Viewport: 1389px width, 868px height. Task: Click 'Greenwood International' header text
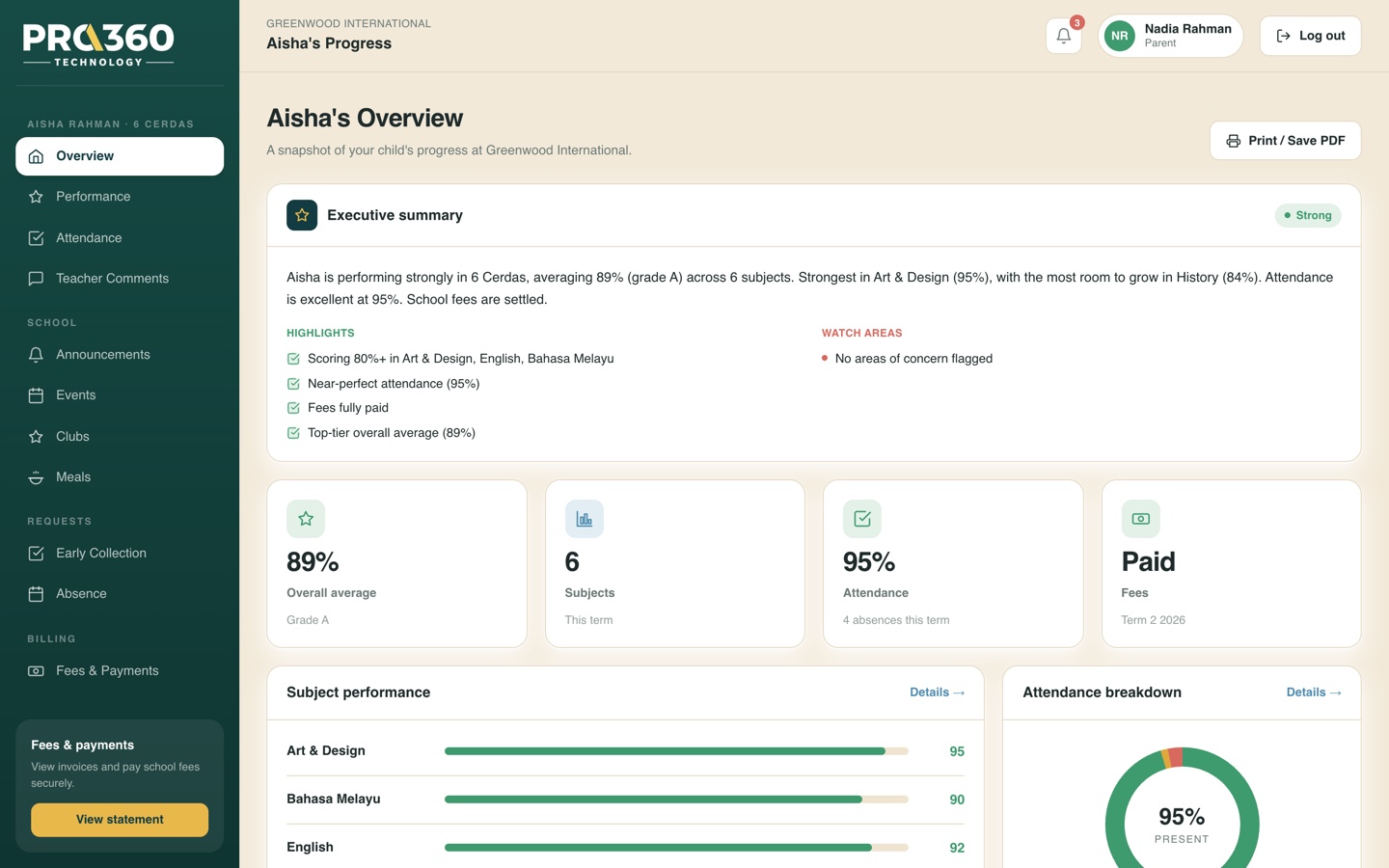(x=349, y=23)
